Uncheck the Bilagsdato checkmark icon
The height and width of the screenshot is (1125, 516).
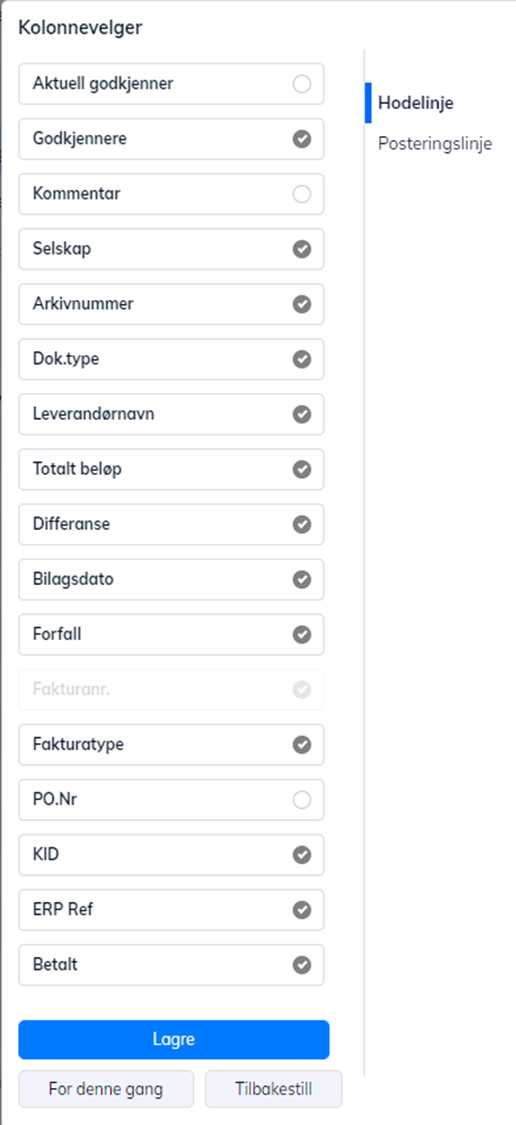click(x=302, y=579)
